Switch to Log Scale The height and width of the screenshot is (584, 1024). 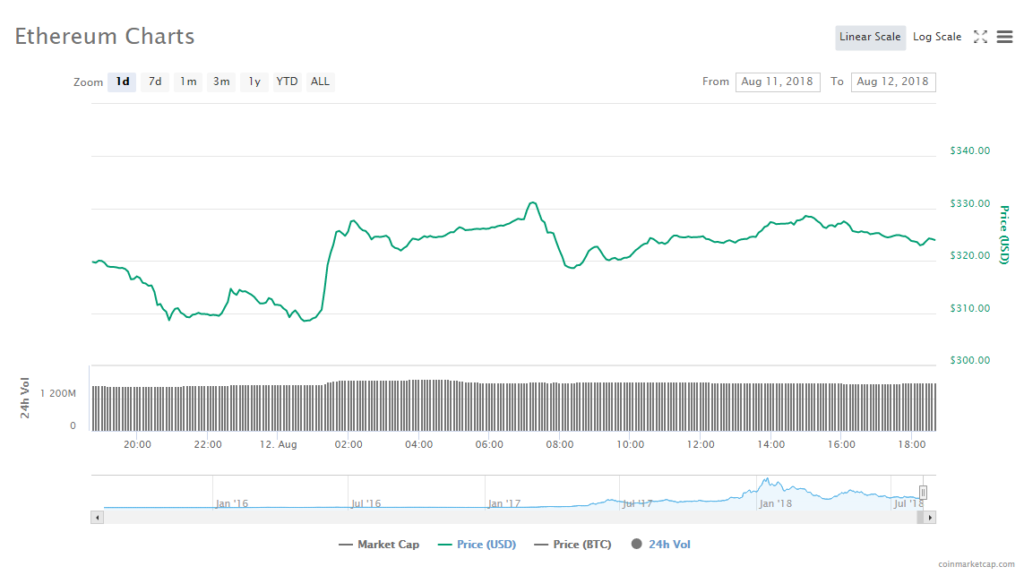[x=937, y=37]
